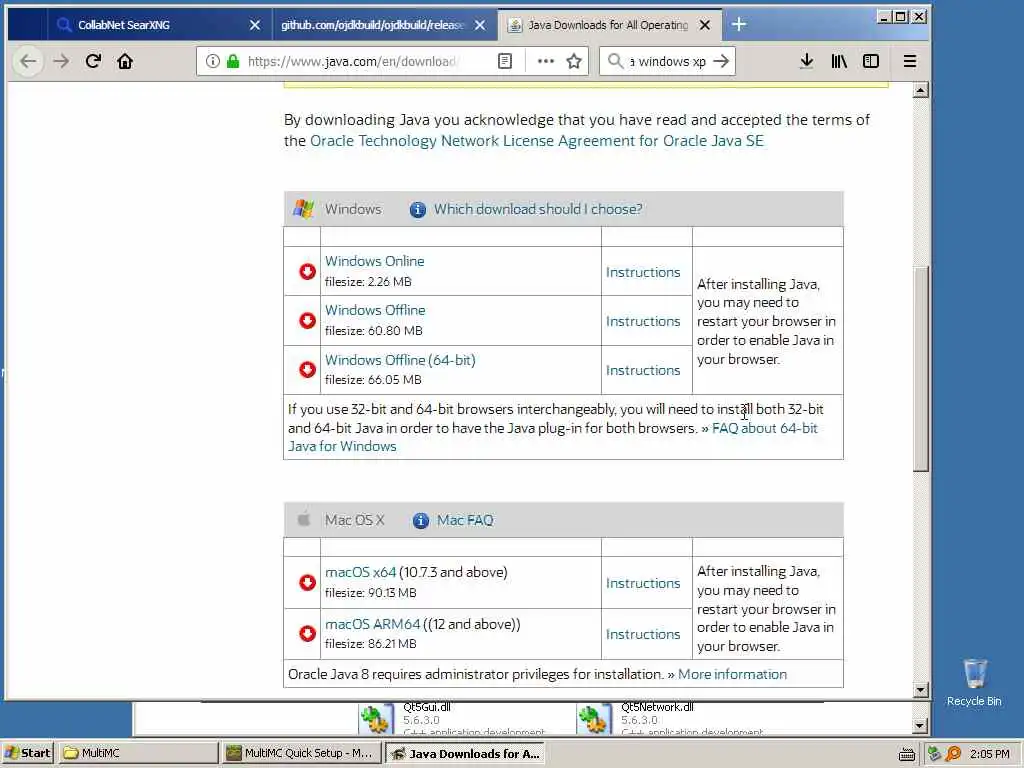1024x768 pixels.
Task: Open a new tab with the plus button
Action: click(x=739, y=25)
